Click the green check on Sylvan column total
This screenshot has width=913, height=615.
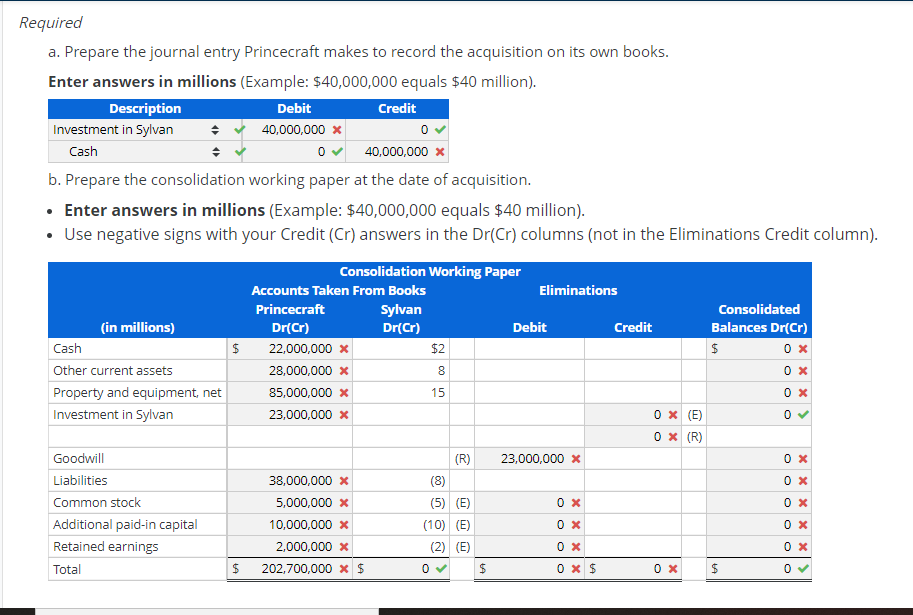click(x=441, y=569)
